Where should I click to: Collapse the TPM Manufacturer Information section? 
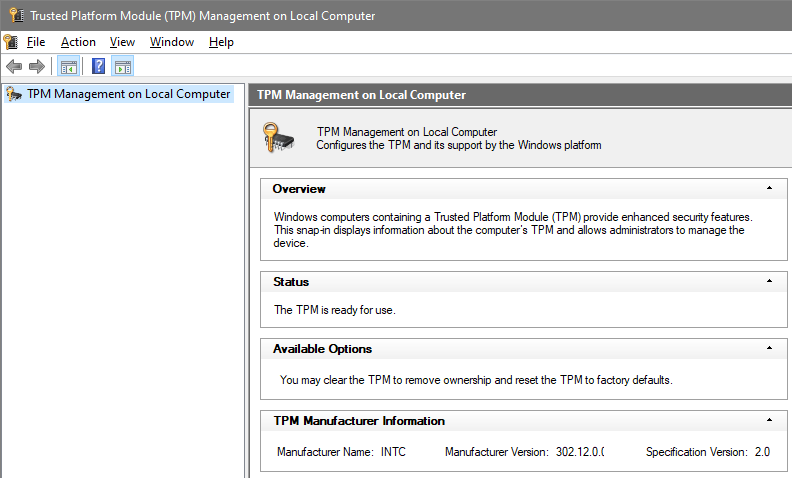point(769,420)
